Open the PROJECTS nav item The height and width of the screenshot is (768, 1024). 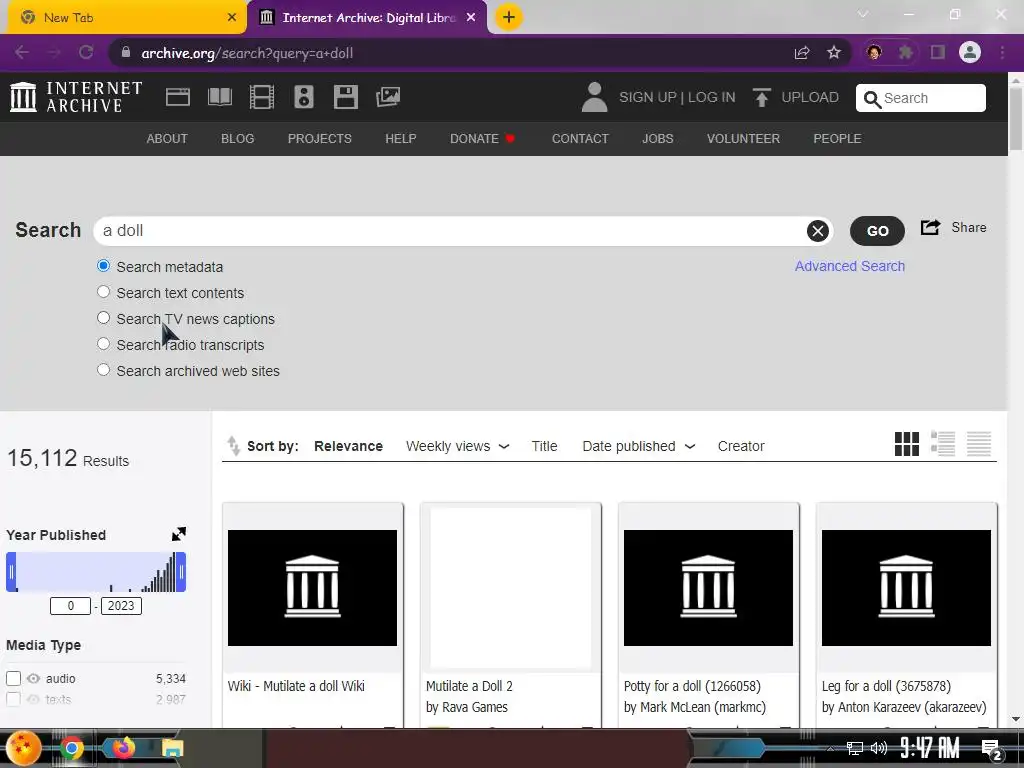tap(319, 138)
